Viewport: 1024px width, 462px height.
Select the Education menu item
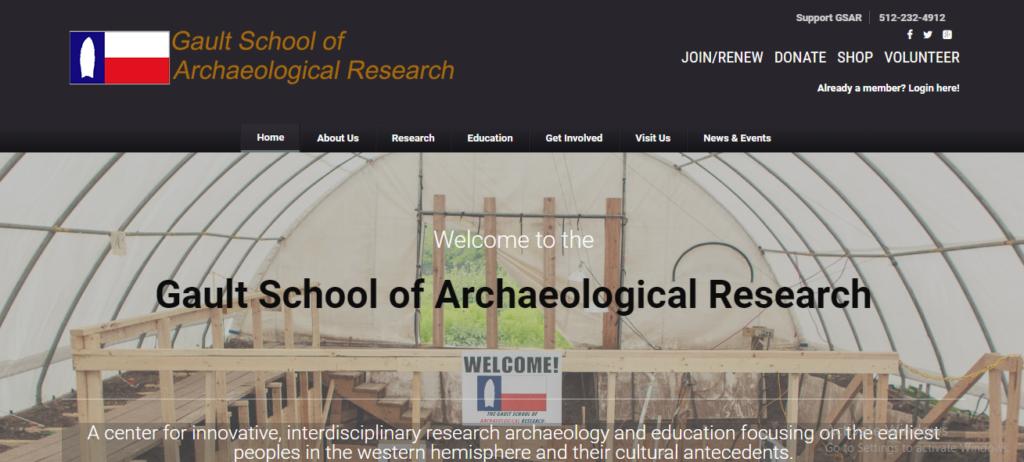tap(490, 138)
